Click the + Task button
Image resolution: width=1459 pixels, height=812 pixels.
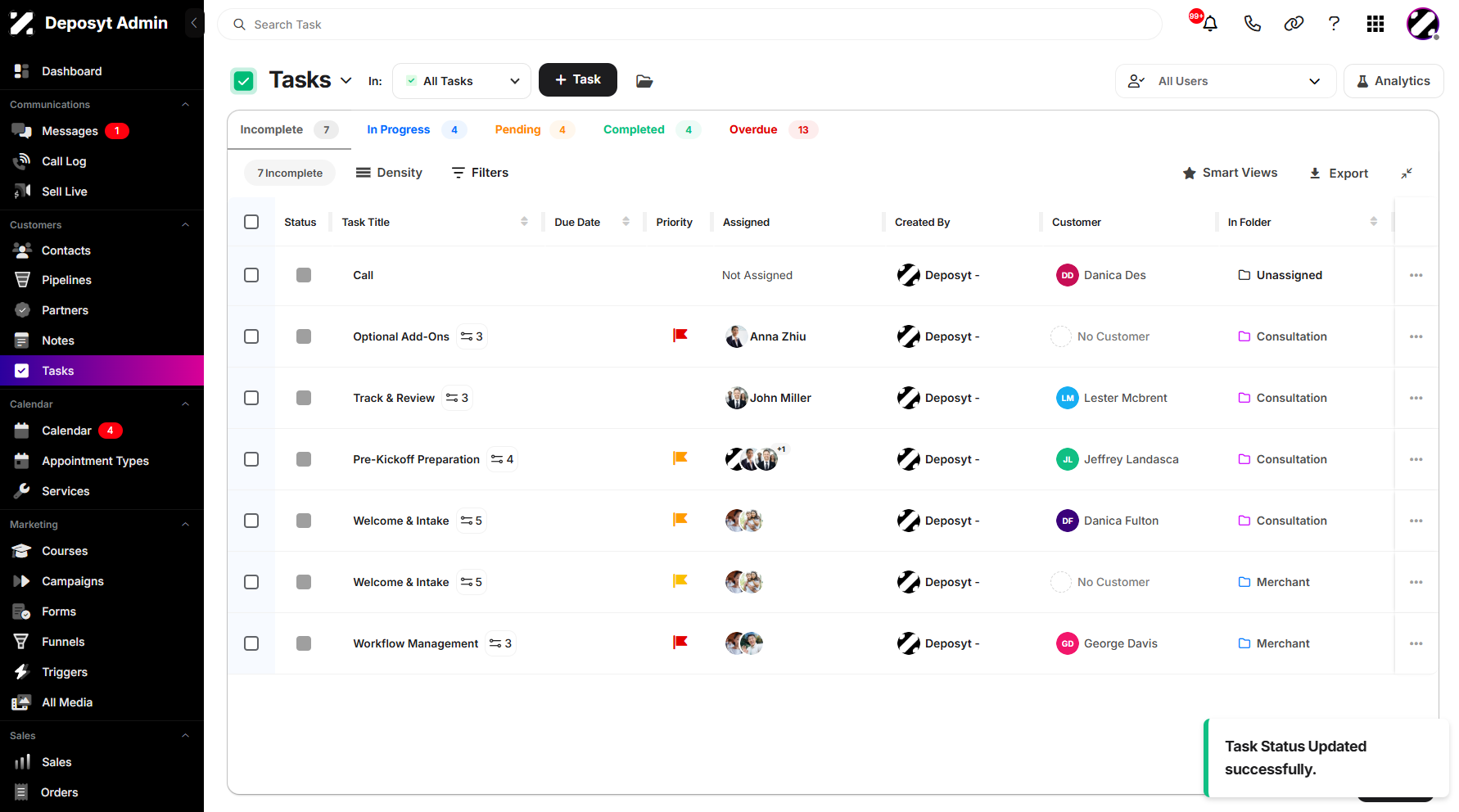578,79
